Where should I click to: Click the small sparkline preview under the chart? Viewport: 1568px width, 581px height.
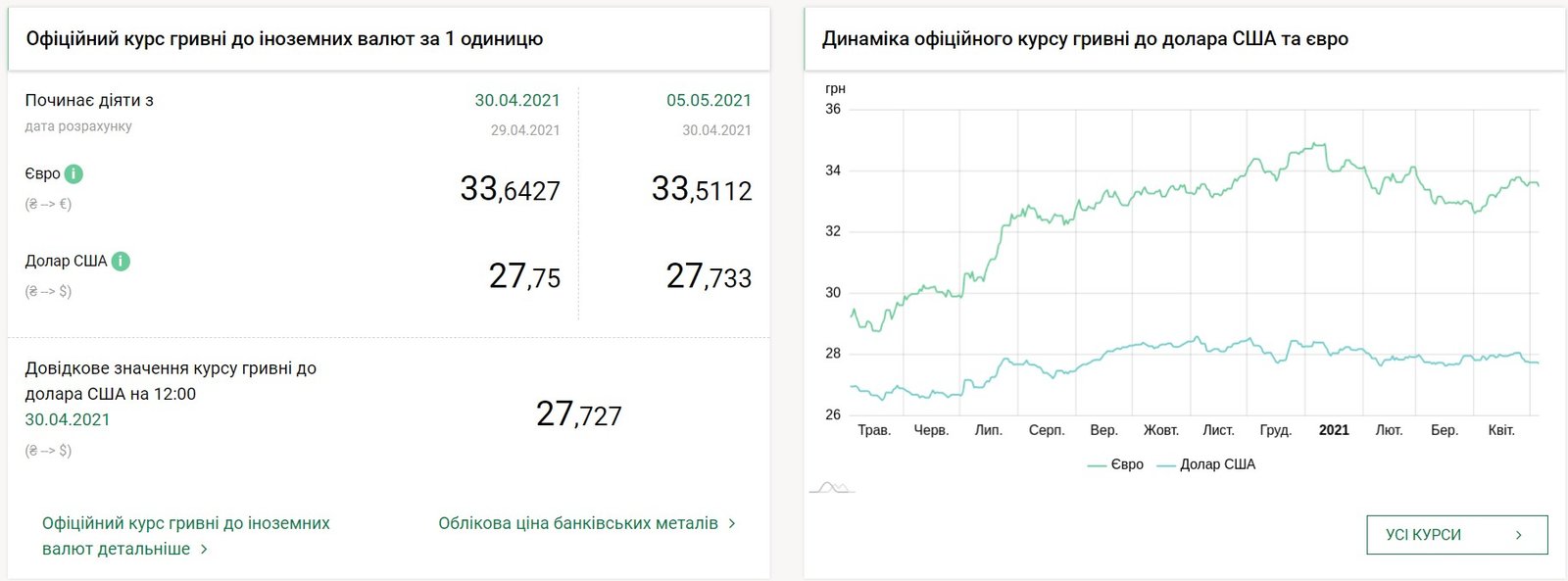[x=831, y=485]
